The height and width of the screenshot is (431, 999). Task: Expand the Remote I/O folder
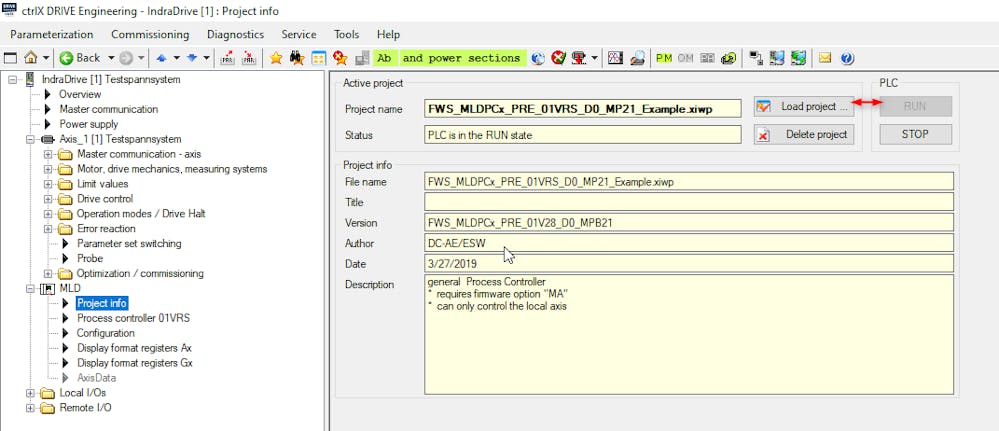(x=30, y=407)
